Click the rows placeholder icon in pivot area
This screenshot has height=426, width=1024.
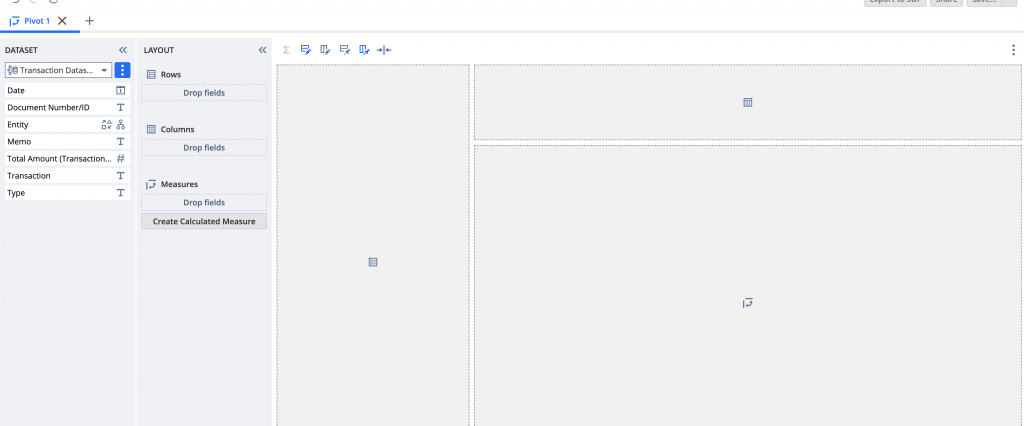[373, 262]
